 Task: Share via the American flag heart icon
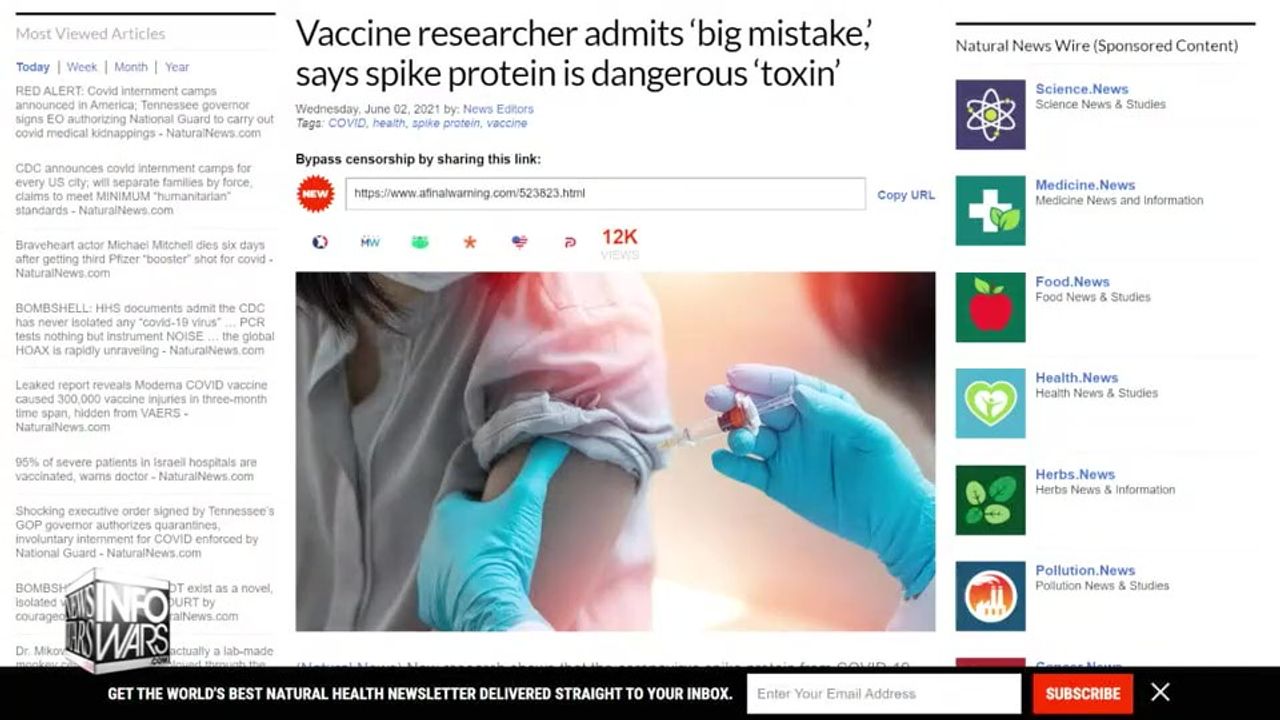519,242
